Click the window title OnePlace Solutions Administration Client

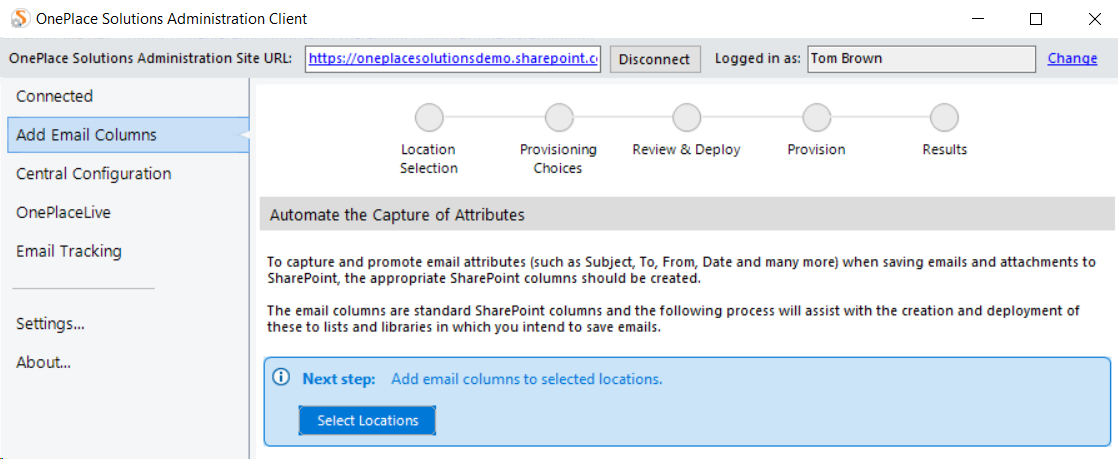pos(171,19)
